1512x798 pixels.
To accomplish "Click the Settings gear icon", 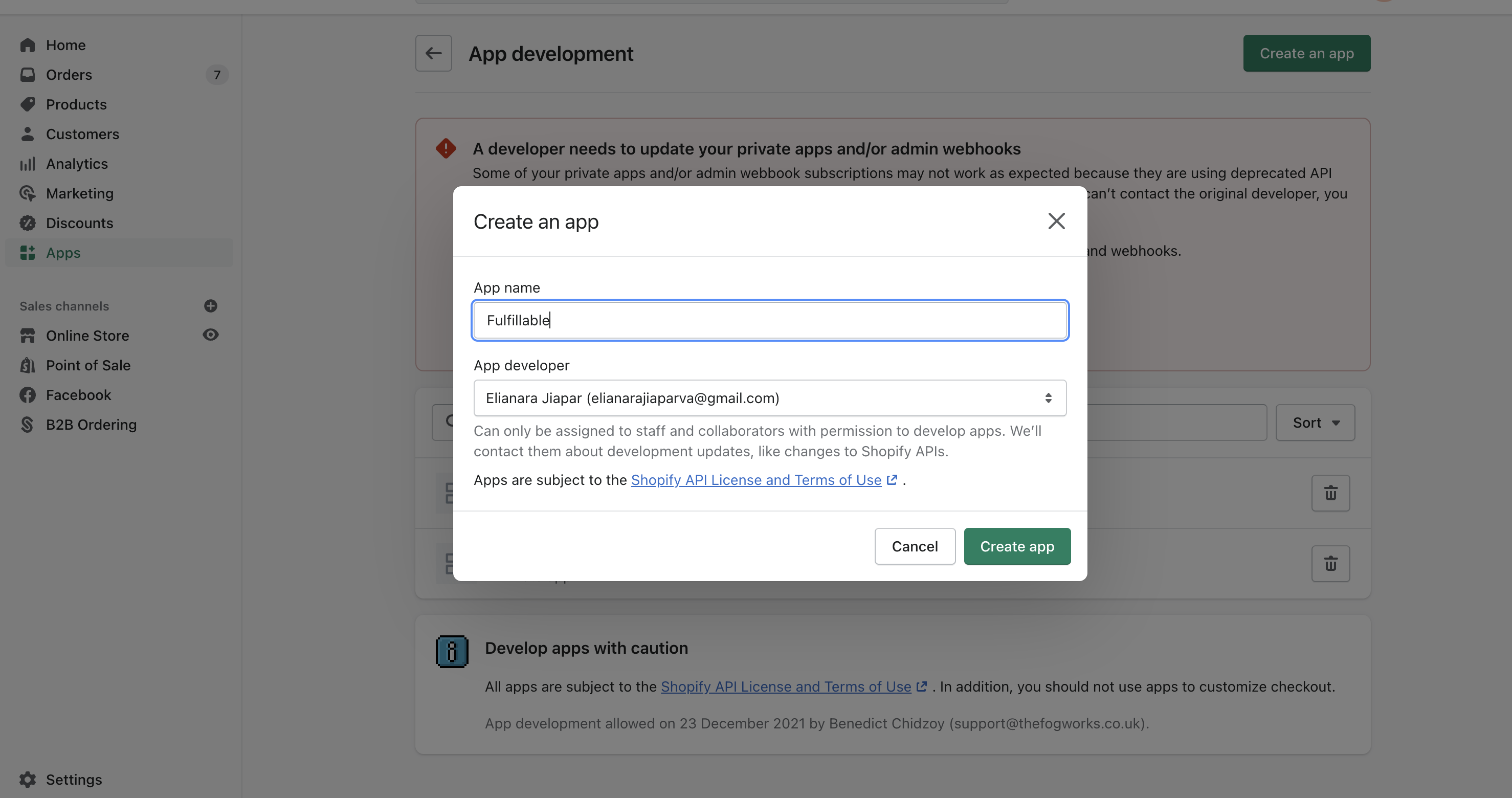I will tap(27, 779).
